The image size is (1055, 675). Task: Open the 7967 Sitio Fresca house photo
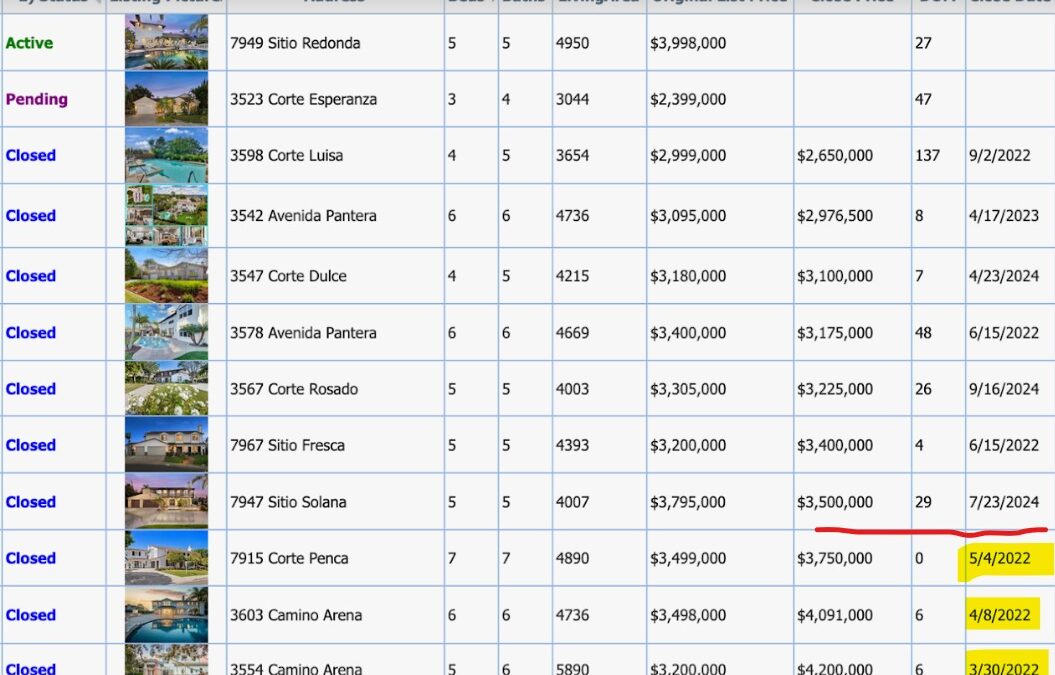point(166,445)
